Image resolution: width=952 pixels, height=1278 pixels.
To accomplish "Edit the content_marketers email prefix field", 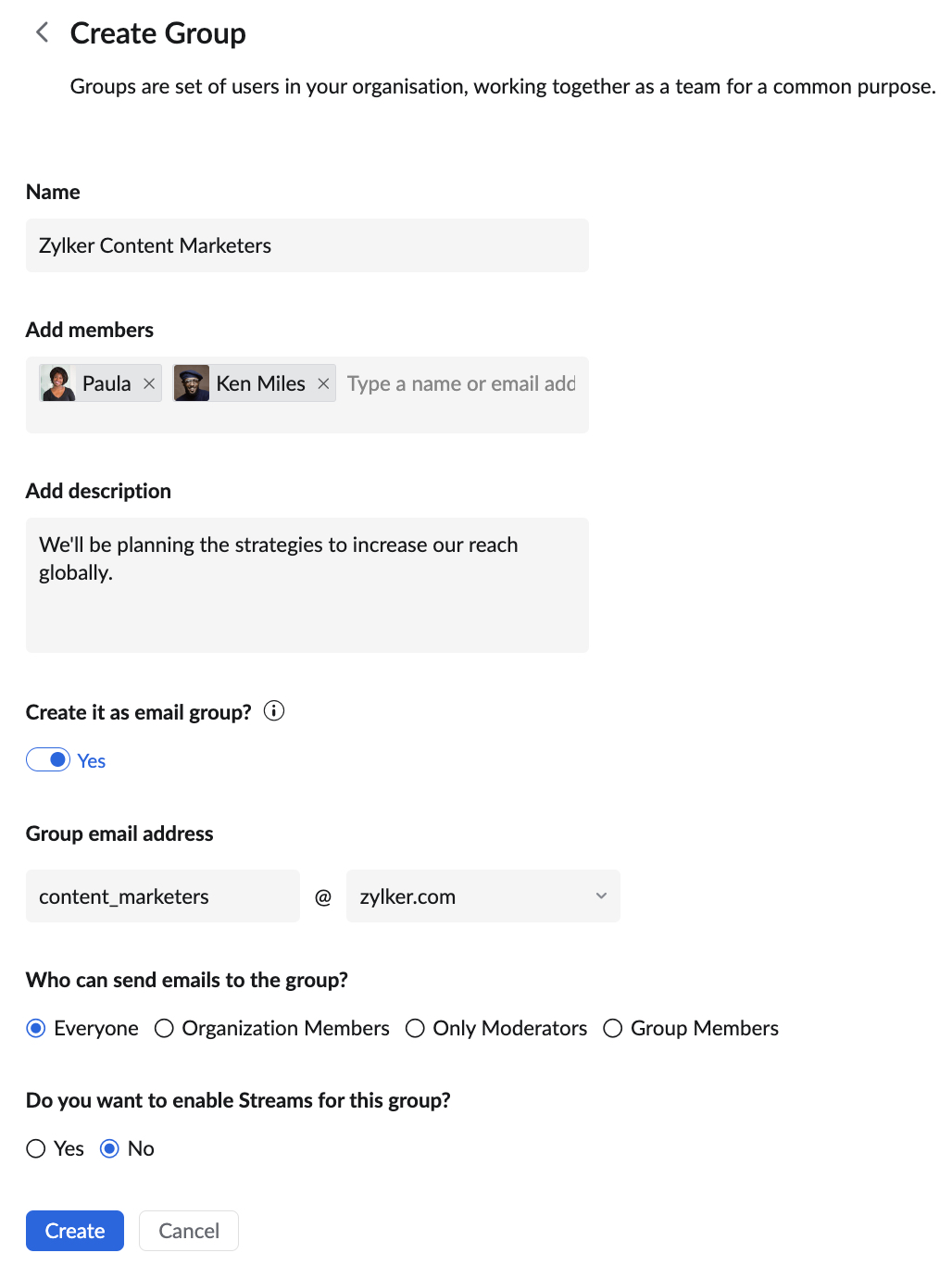I will point(163,896).
